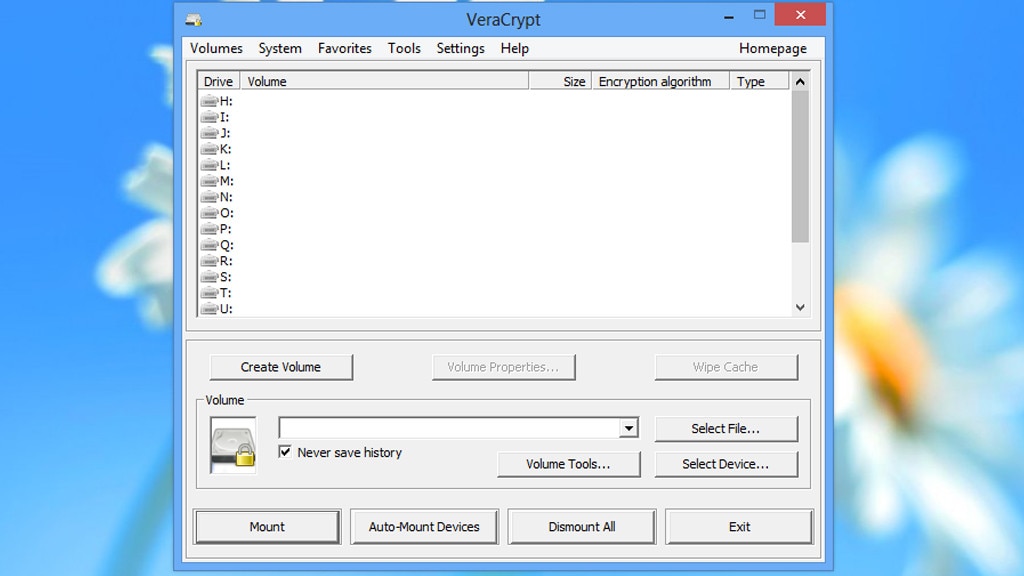Open the Settings menu
1024x576 pixels.
point(460,48)
